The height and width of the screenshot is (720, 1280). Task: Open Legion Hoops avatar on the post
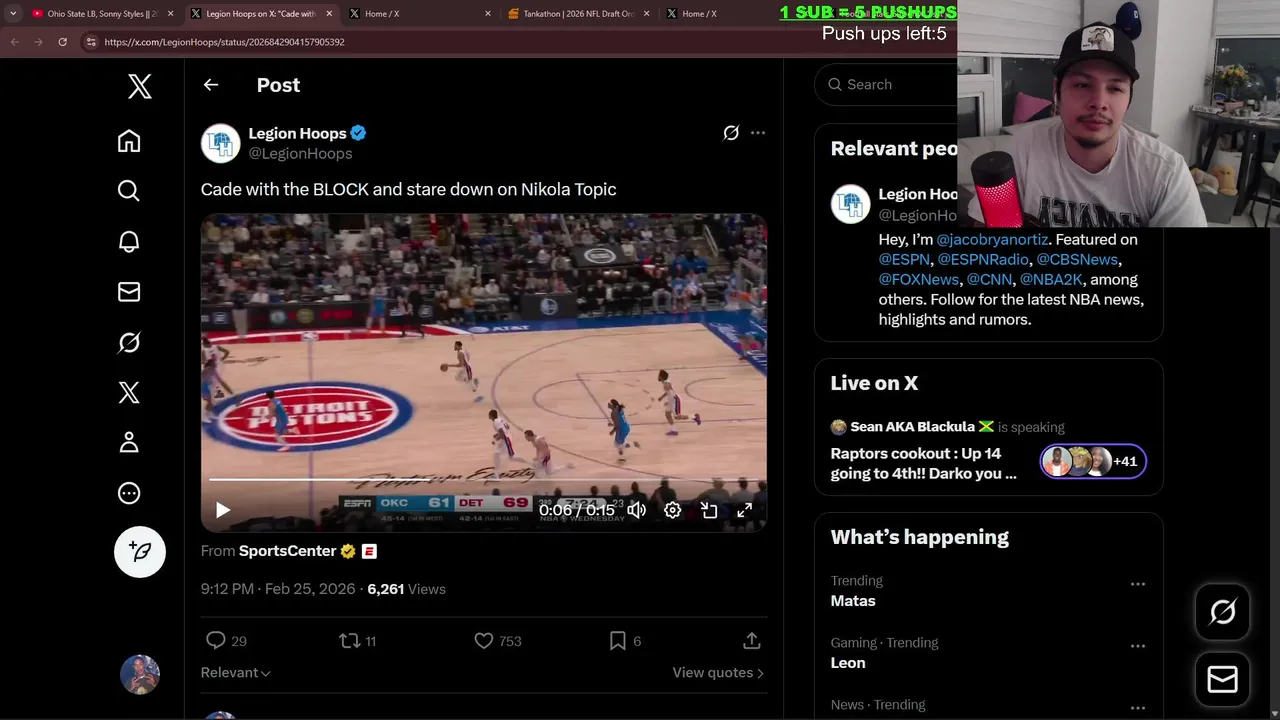(x=221, y=143)
